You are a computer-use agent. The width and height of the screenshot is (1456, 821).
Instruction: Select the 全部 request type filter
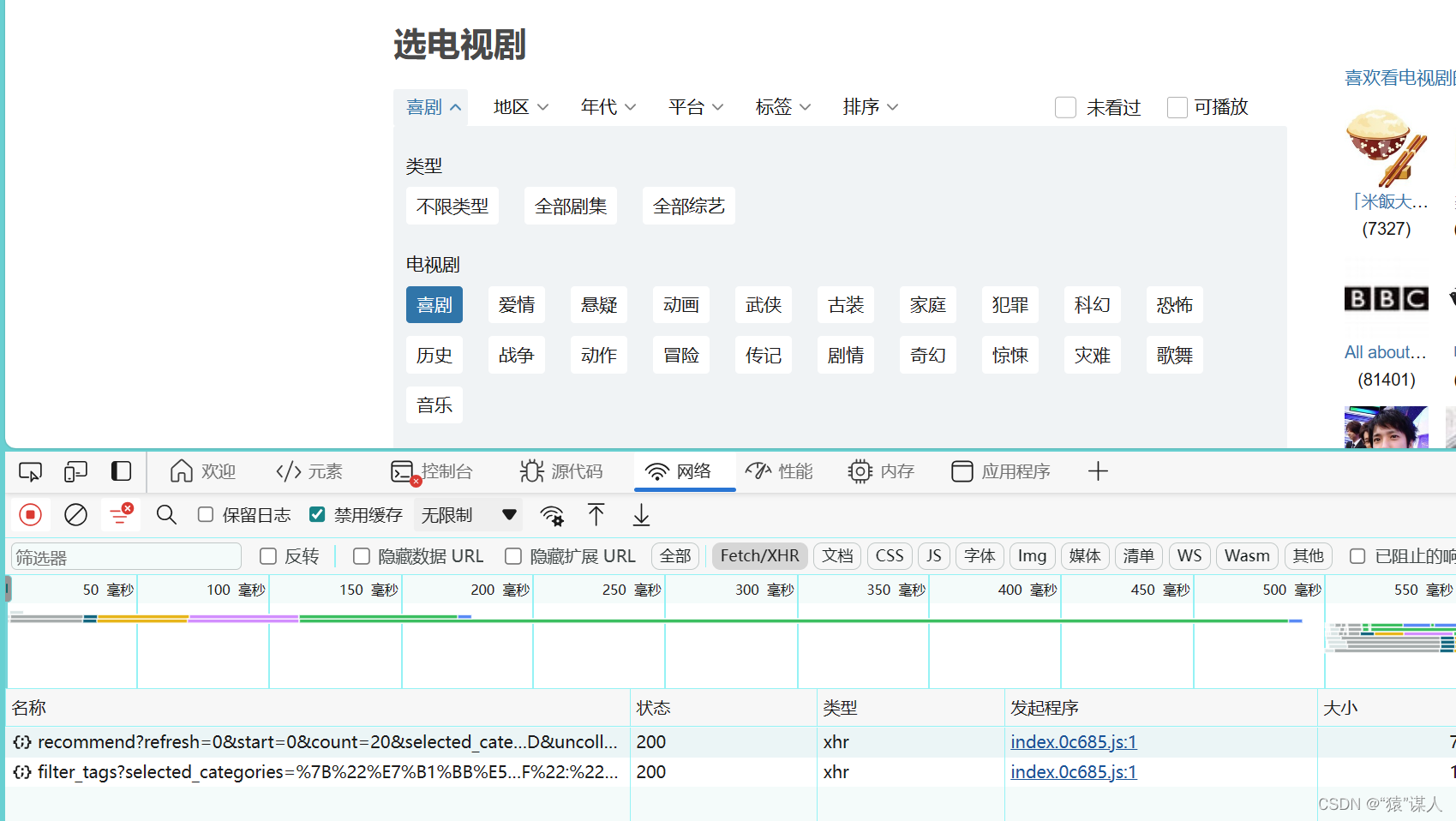click(x=675, y=556)
